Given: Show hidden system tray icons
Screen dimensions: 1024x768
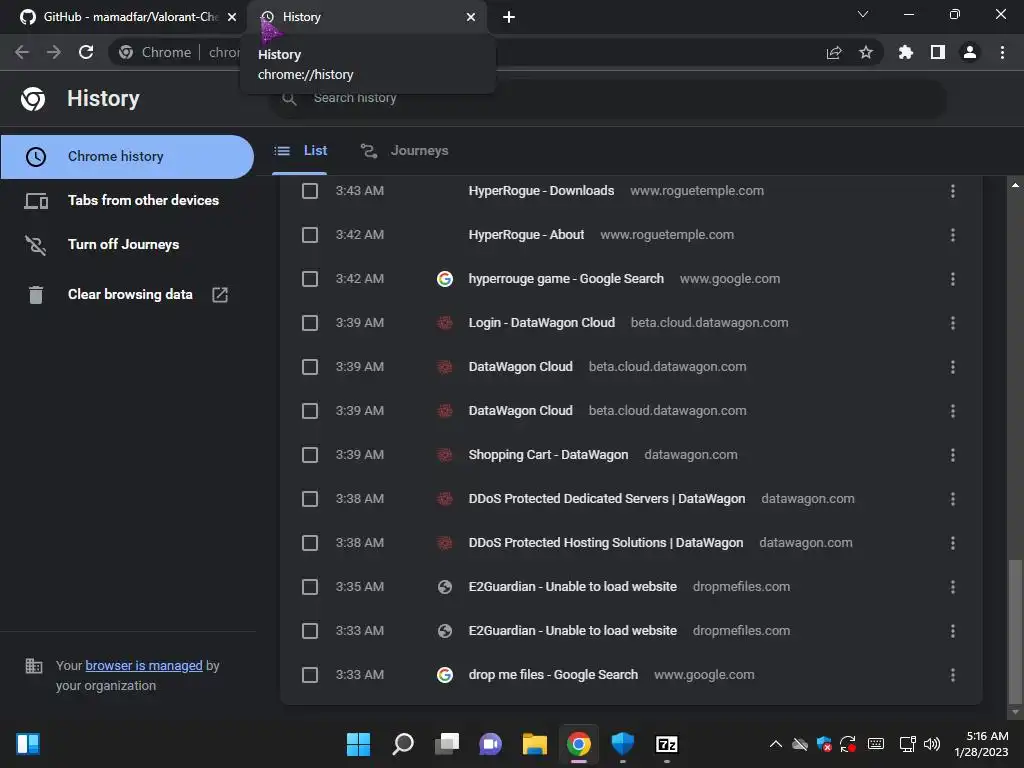Looking at the screenshot, I should [x=775, y=744].
